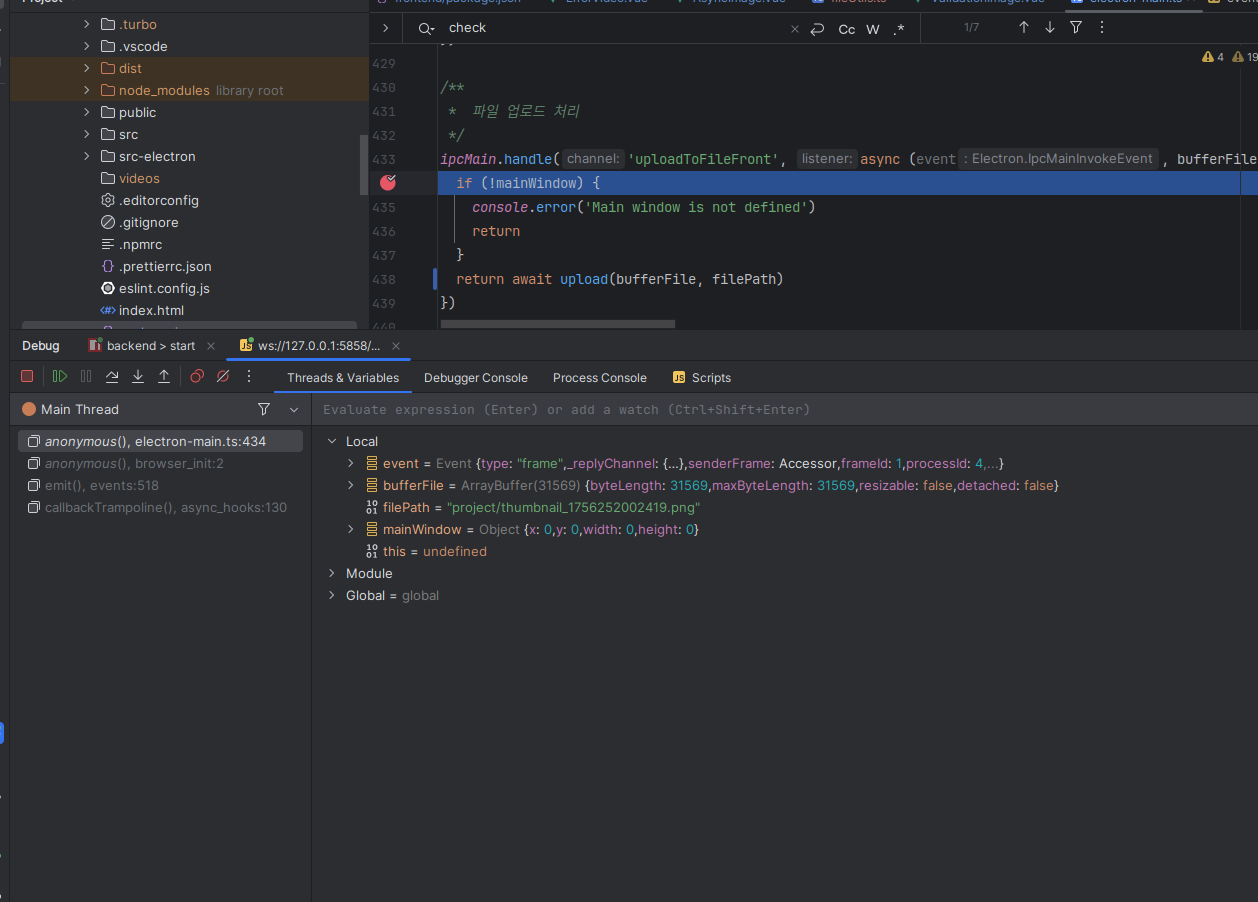Screen dimensions: 1258x902
Task: Resume program execution in debugger
Action: [60, 376]
